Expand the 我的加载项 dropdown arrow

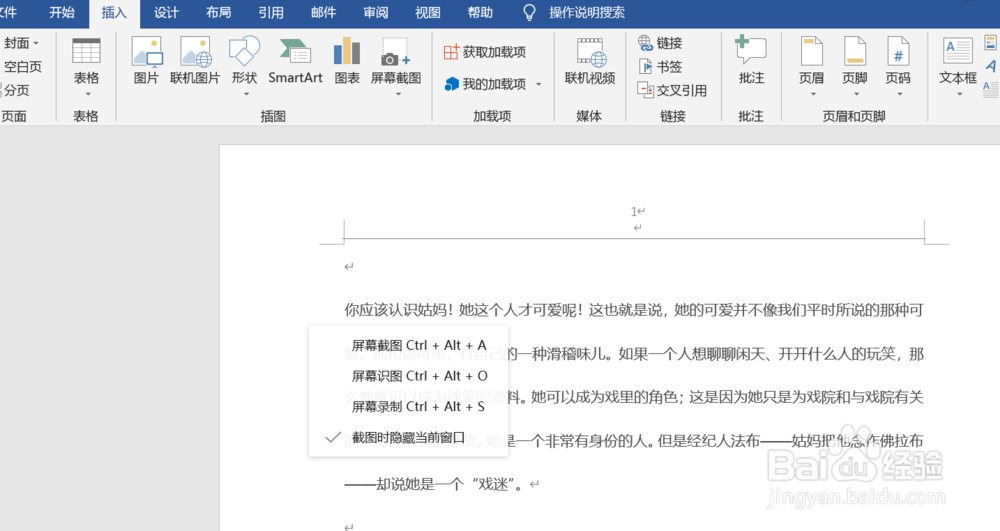tap(539, 84)
